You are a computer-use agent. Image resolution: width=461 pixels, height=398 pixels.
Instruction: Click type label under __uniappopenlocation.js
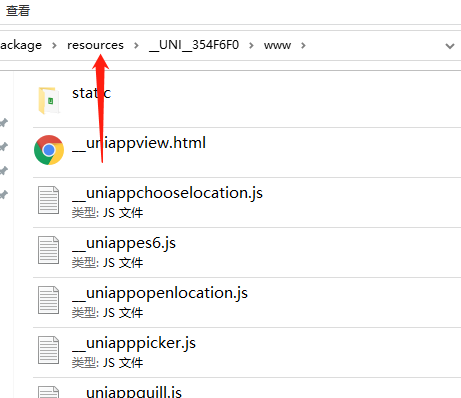pos(107,313)
